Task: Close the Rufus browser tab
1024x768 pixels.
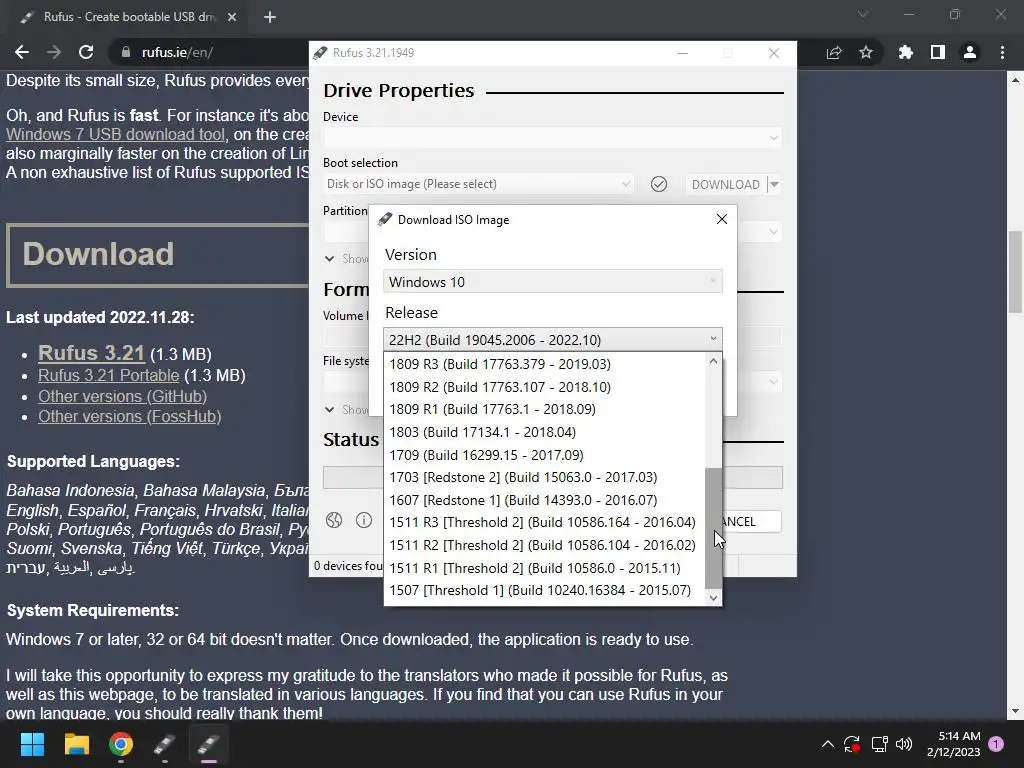Action: (232, 17)
